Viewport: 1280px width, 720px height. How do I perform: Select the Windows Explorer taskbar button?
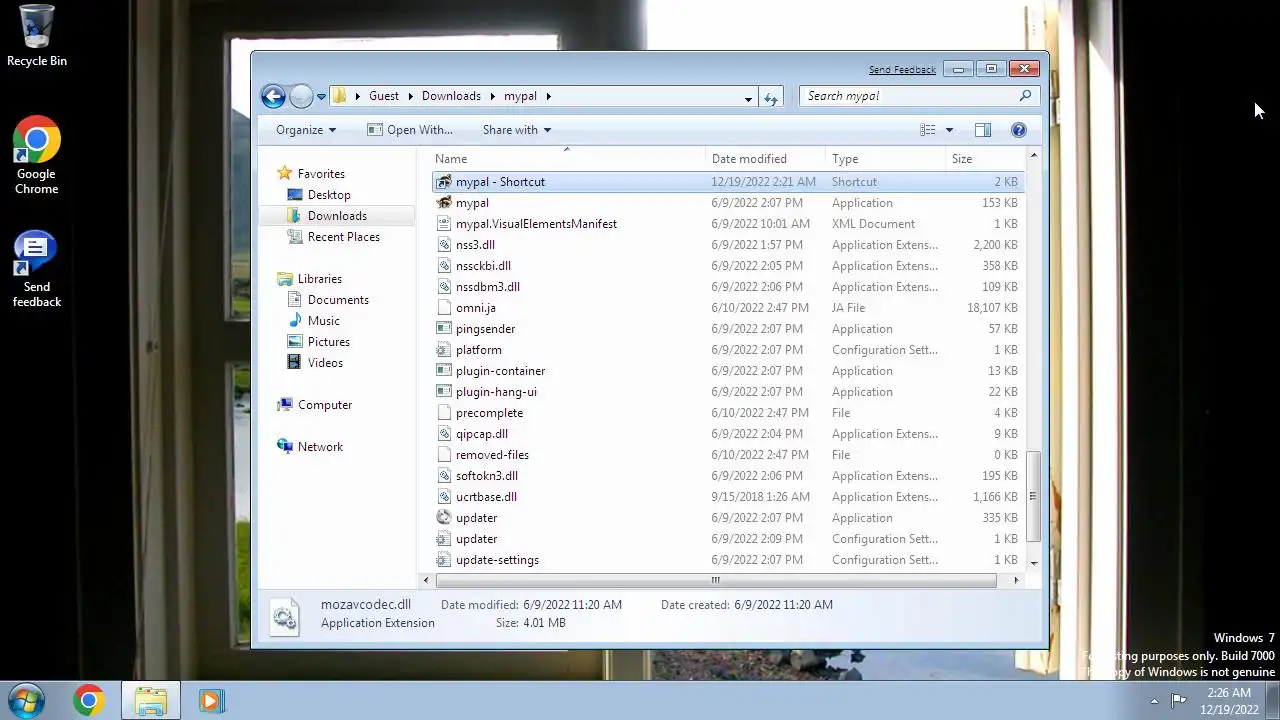coord(150,701)
